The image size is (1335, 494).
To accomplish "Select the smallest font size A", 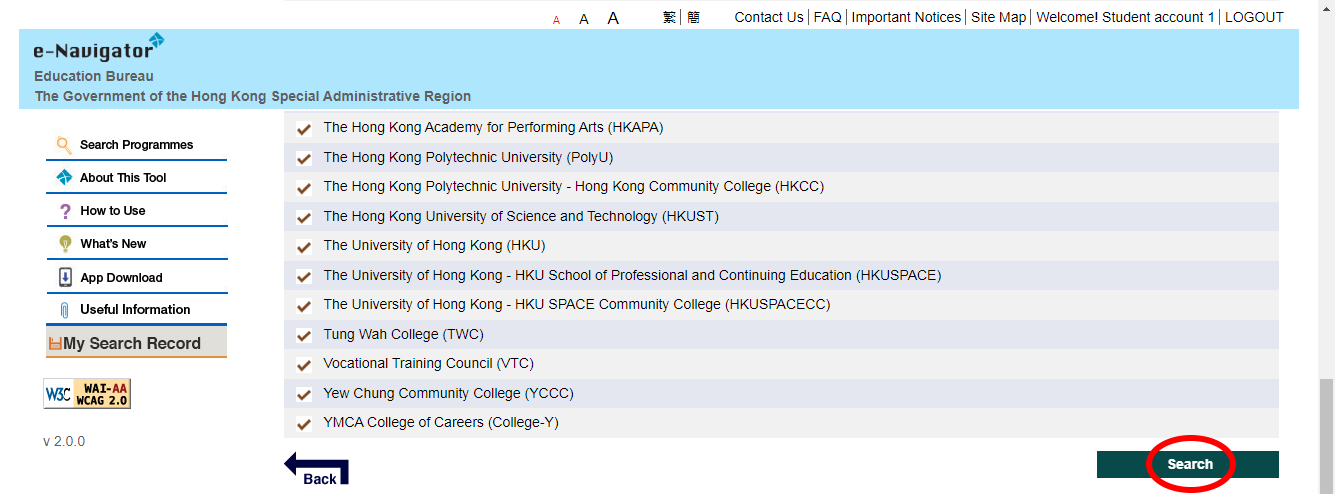I will (x=557, y=19).
